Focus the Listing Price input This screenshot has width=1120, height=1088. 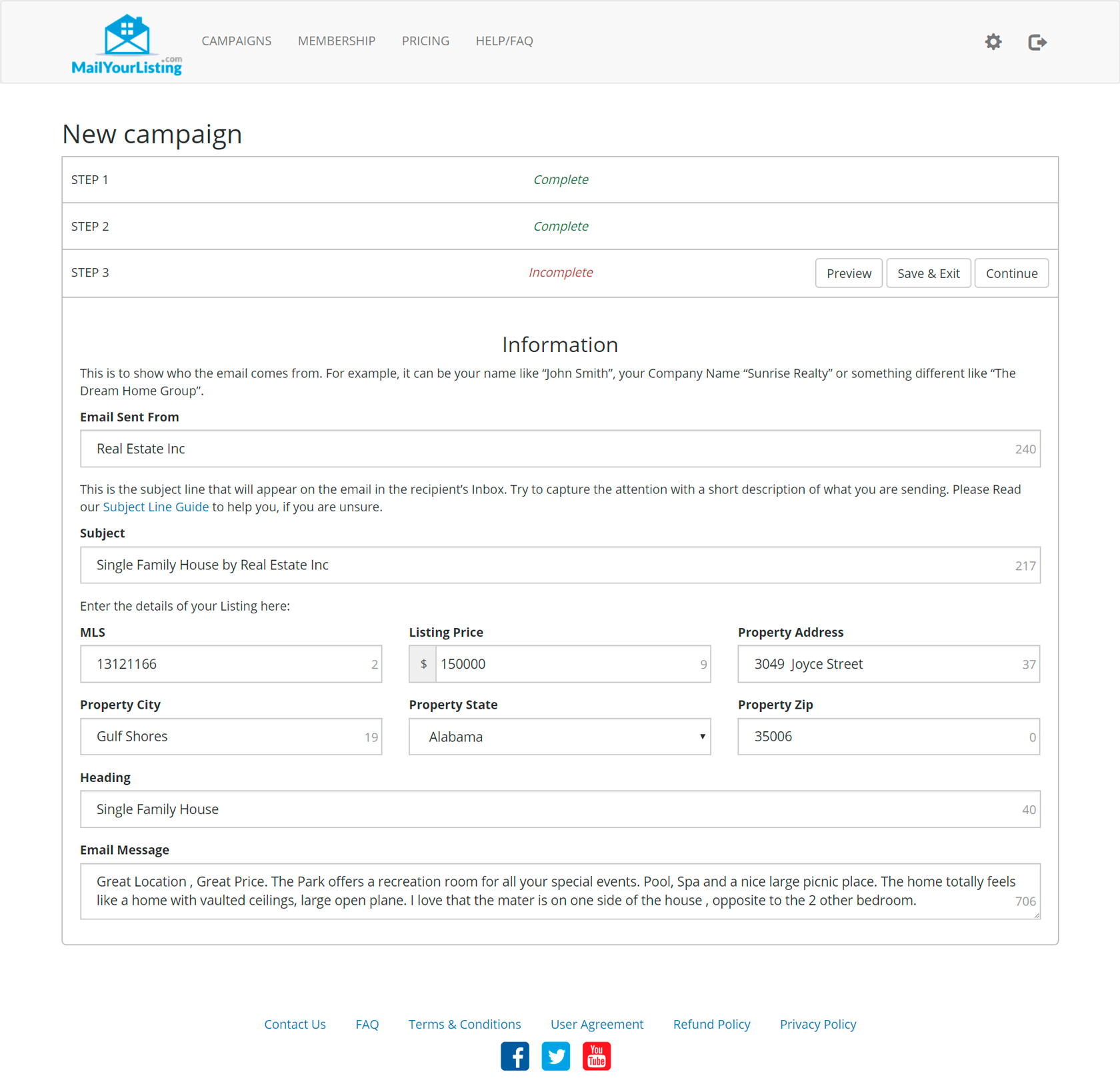[x=567, y=664]
